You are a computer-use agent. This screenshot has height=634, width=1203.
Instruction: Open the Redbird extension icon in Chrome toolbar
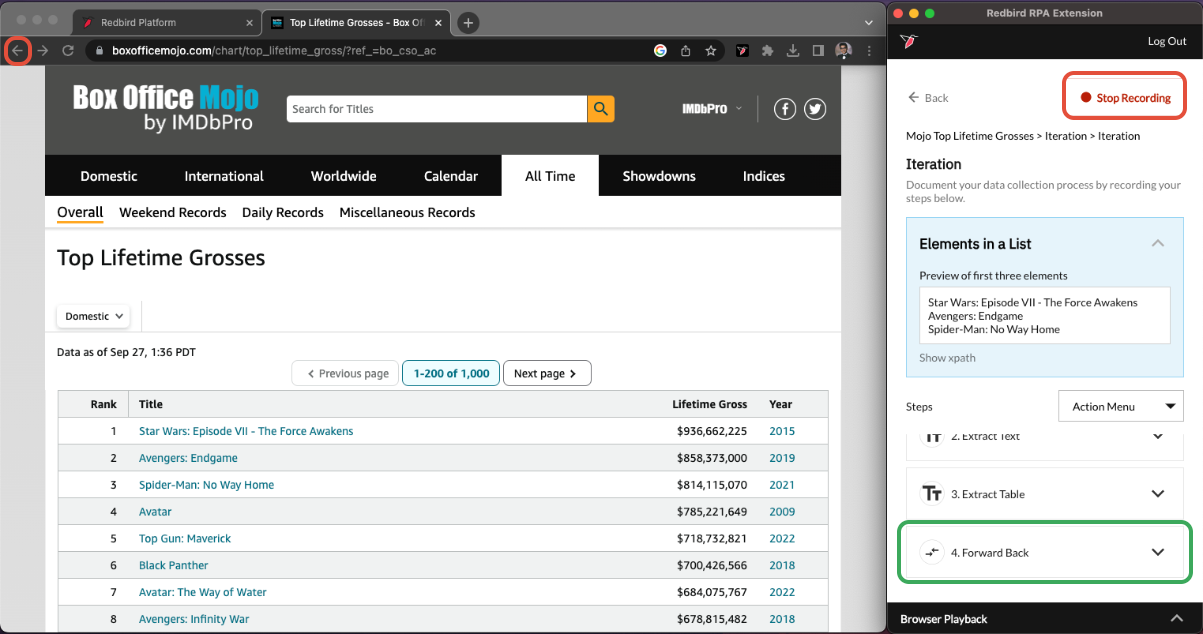pos(743,50)
